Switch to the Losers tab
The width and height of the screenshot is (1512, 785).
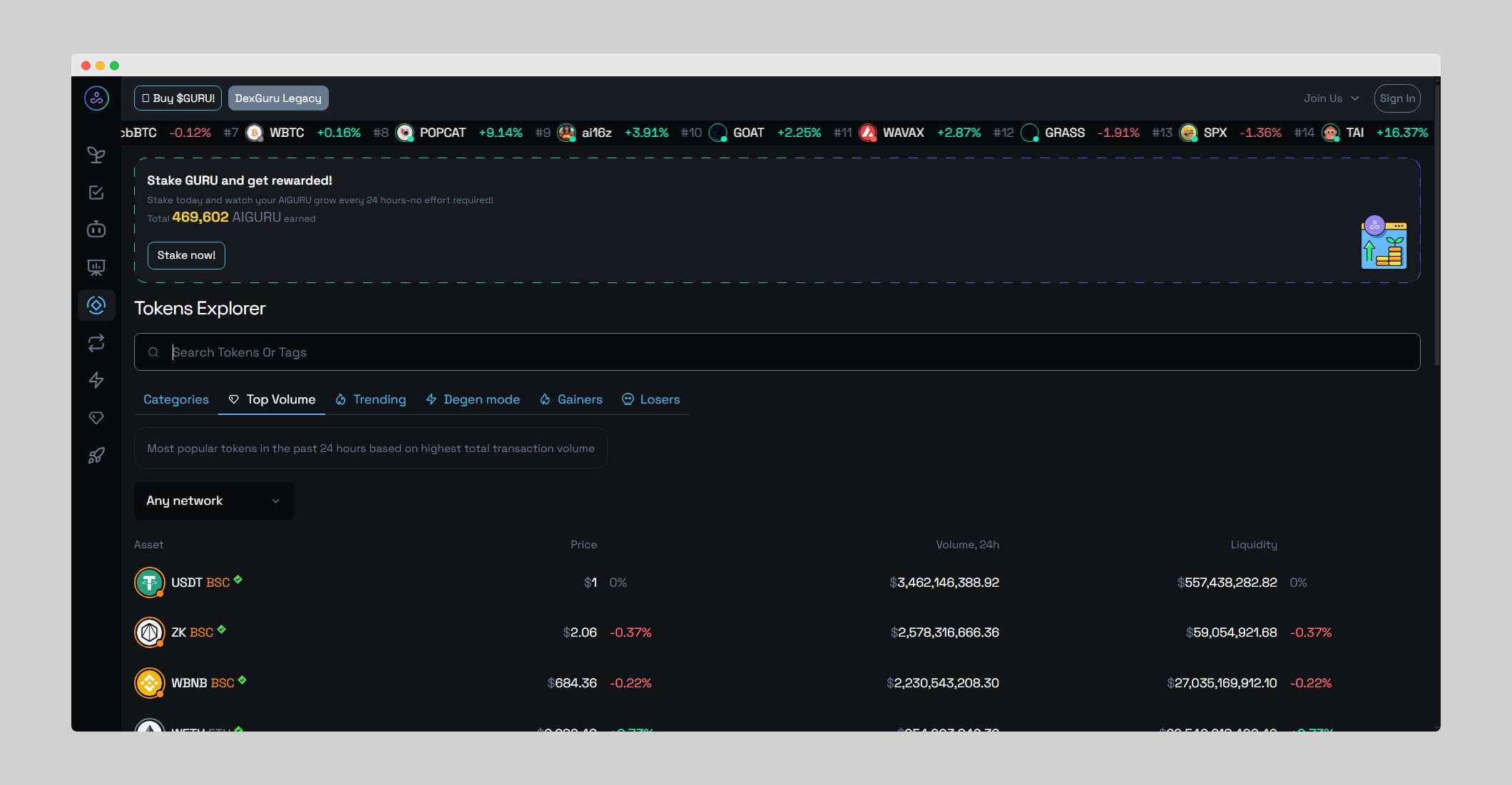(x=651, y=399)
